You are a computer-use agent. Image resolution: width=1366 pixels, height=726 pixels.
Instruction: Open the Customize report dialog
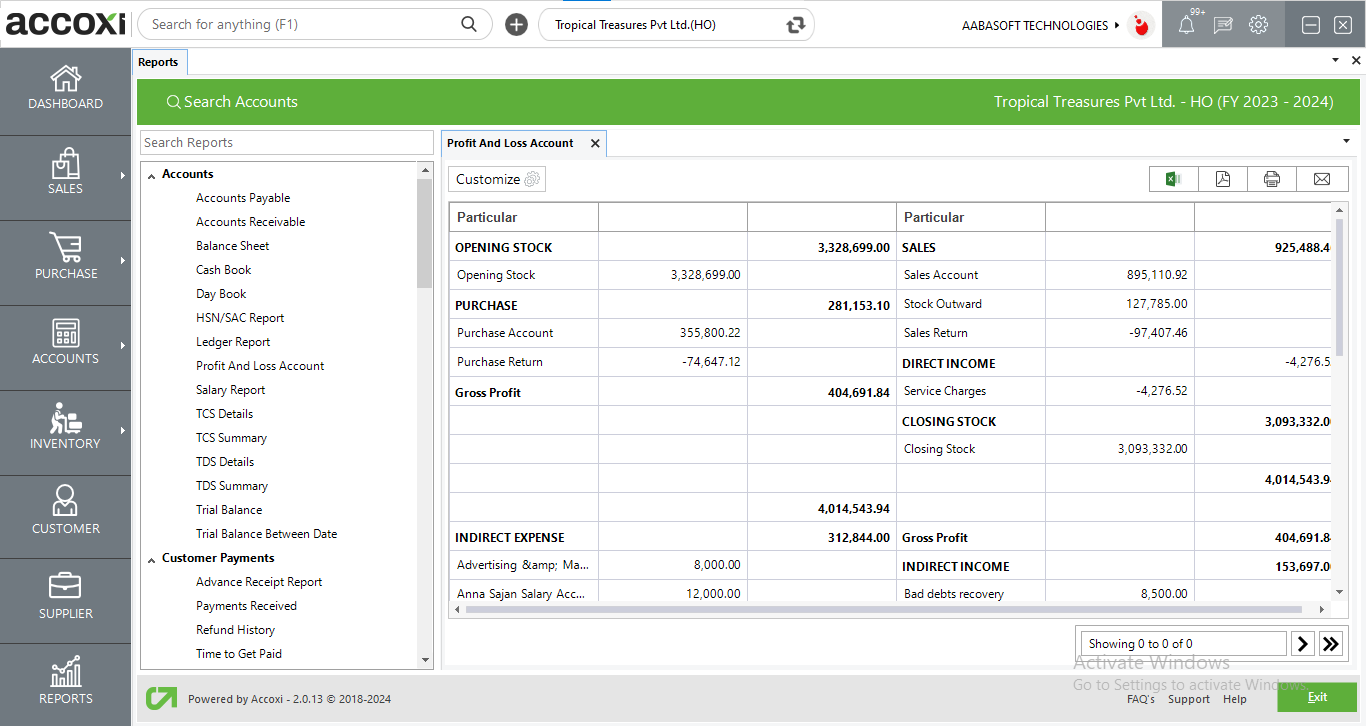point(496,178)
